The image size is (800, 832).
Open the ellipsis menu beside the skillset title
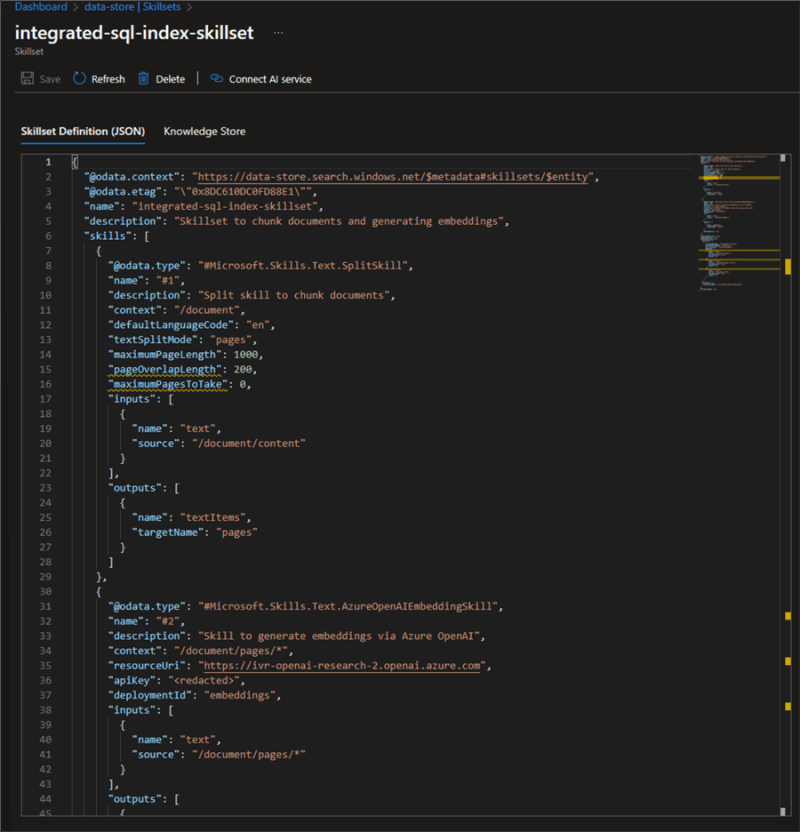pyautogui.click(x=278, y=33)
